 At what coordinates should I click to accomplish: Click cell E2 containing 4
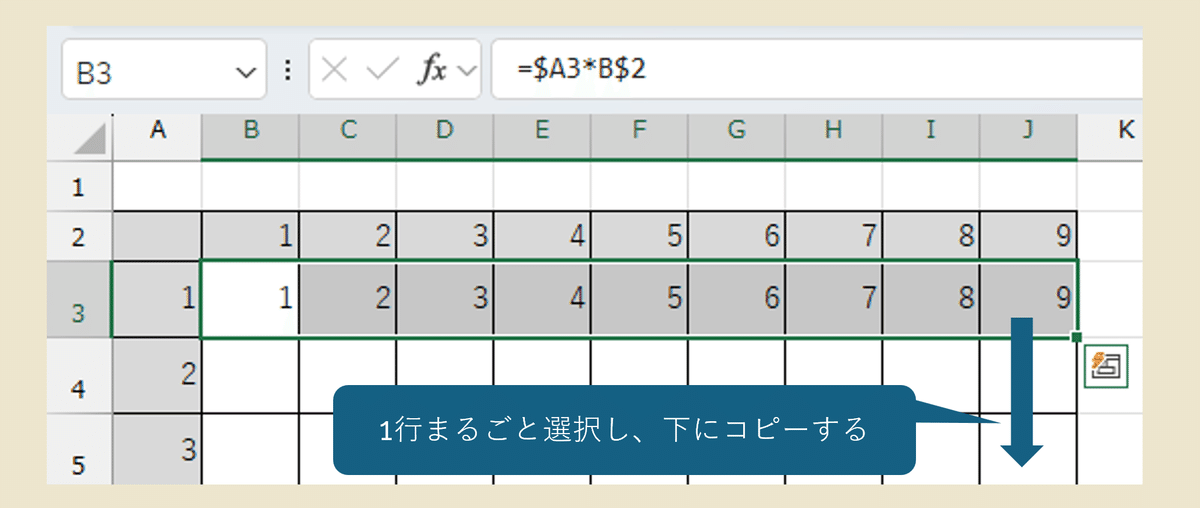coord(541,236)
